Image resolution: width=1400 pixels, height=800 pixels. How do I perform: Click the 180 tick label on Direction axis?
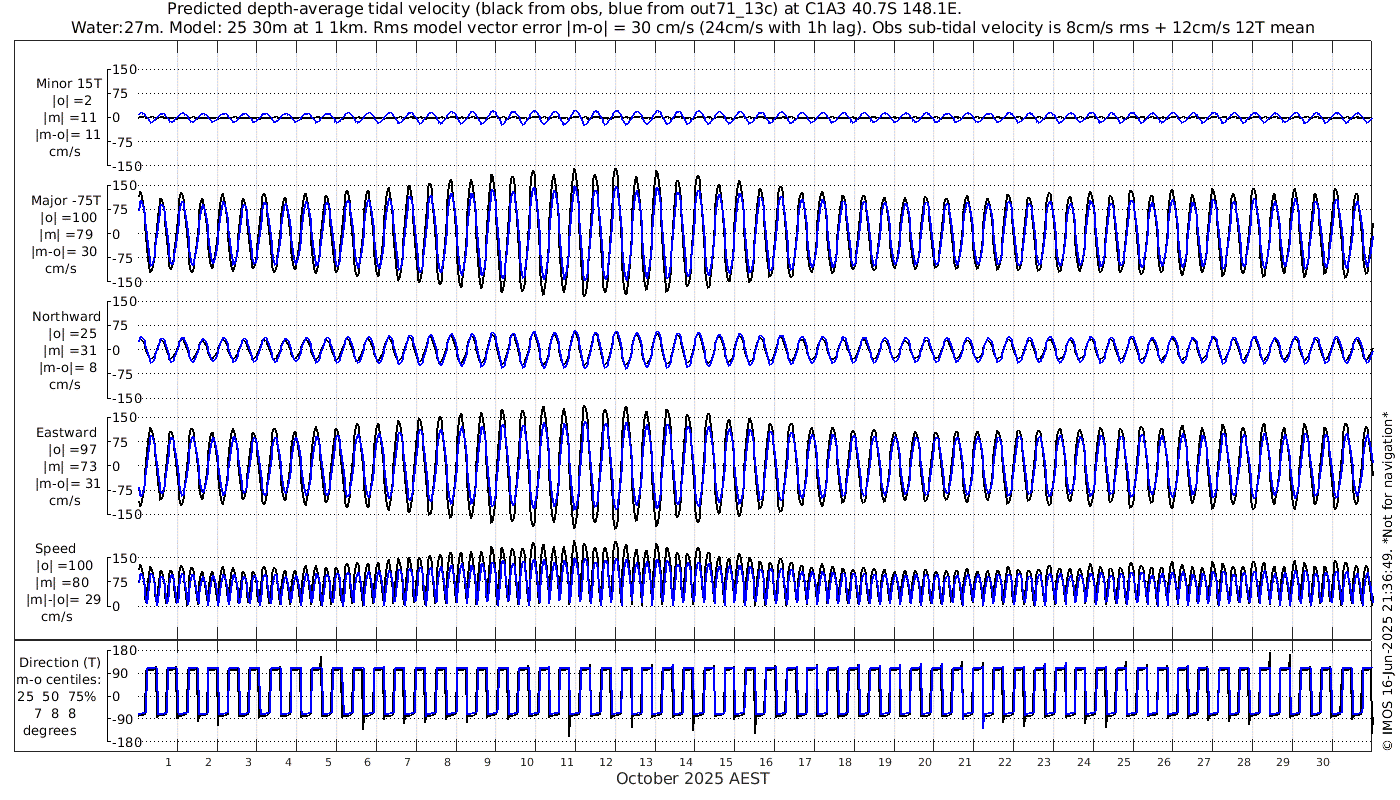click(123, 651)
